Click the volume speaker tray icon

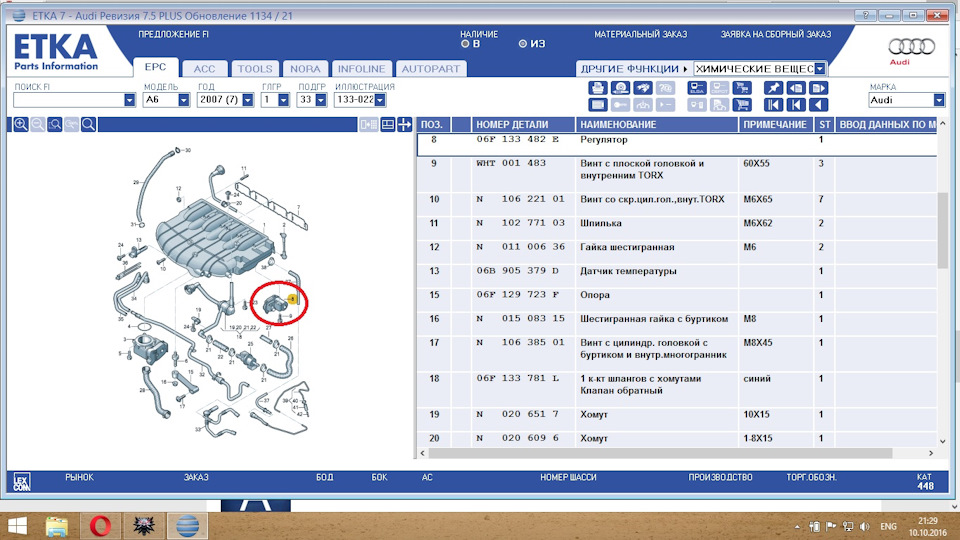[x=864, y=527]
